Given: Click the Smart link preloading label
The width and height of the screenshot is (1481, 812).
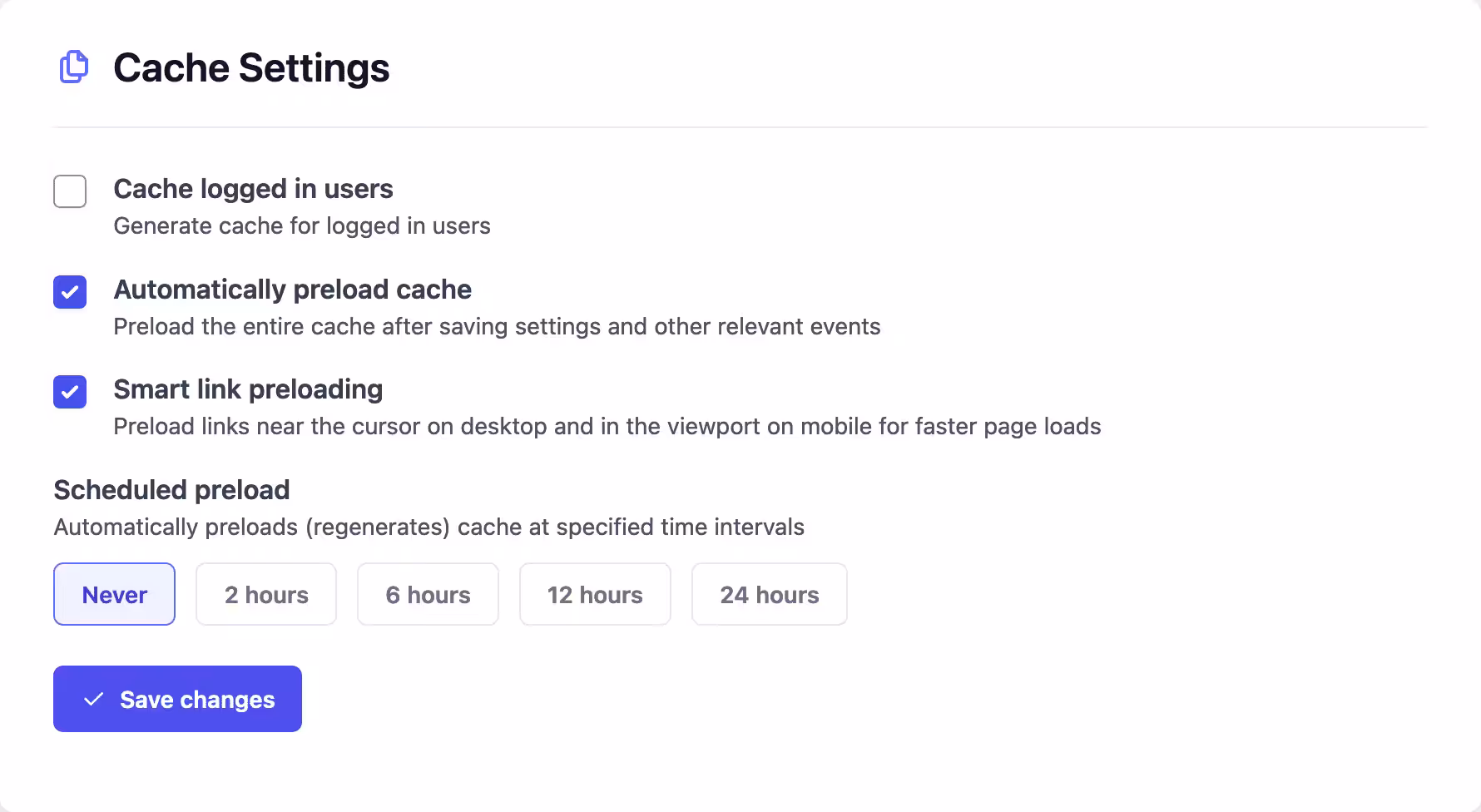Looking at the screenshot, I should click(248, 389).
